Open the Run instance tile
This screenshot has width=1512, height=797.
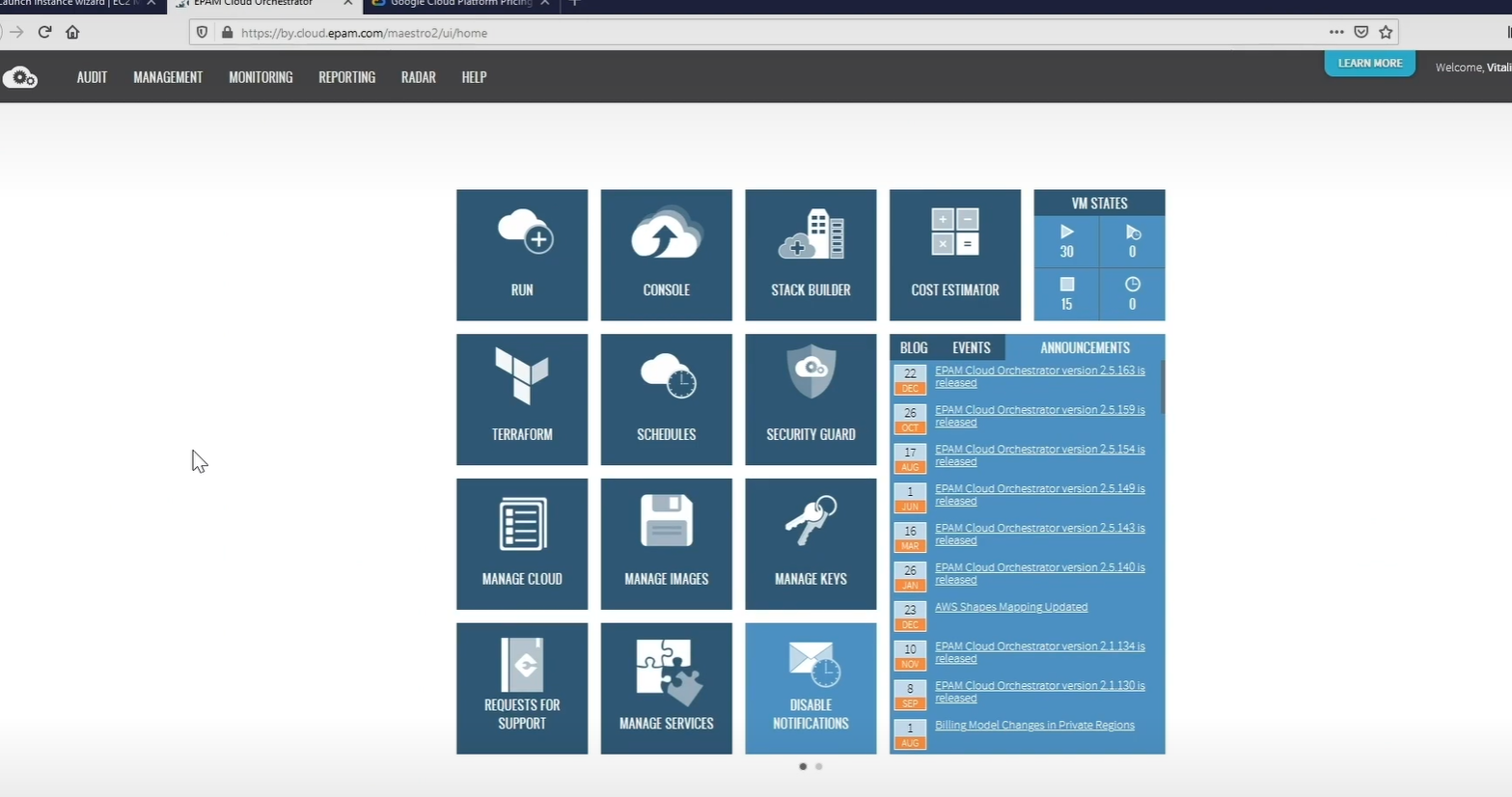(x=522, y=255)
